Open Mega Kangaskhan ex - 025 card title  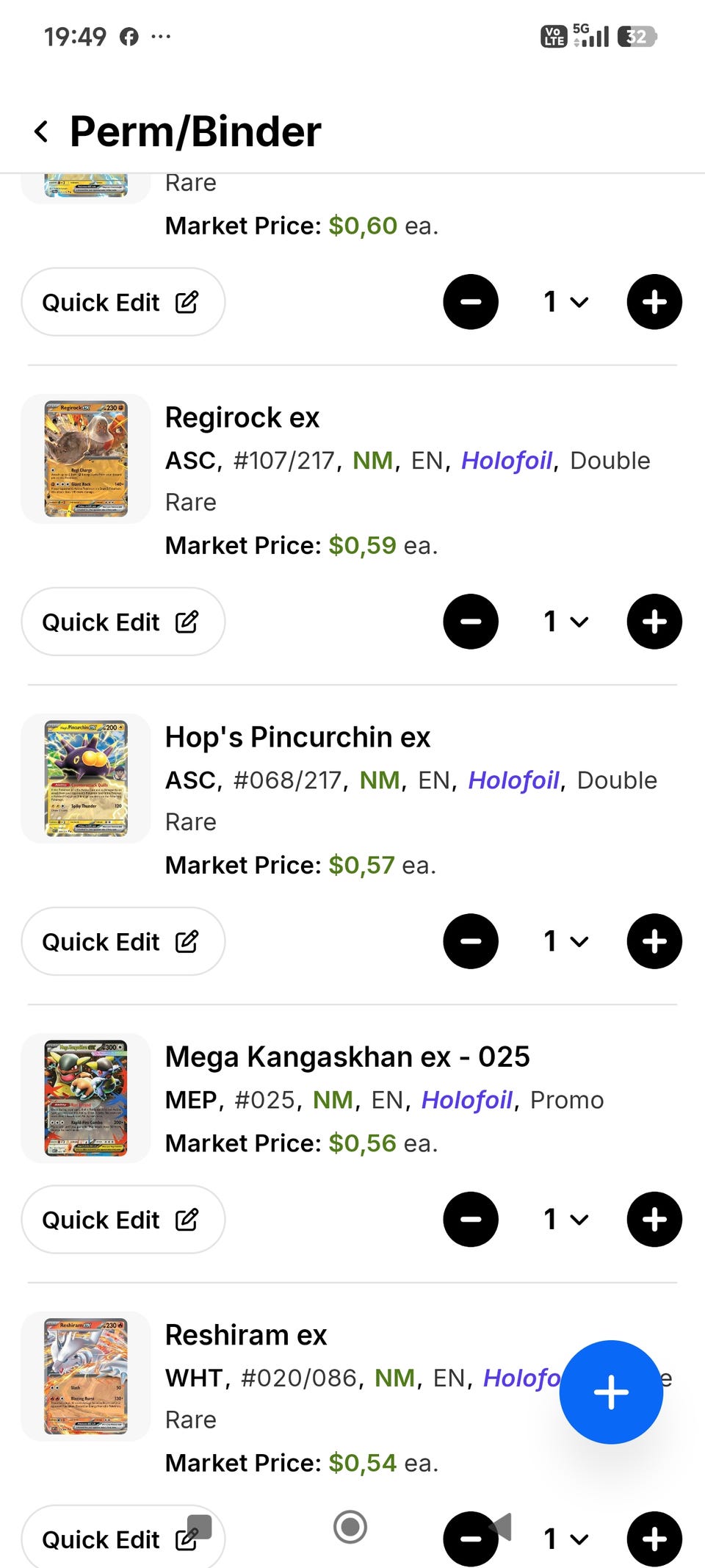click(347, 1057)
